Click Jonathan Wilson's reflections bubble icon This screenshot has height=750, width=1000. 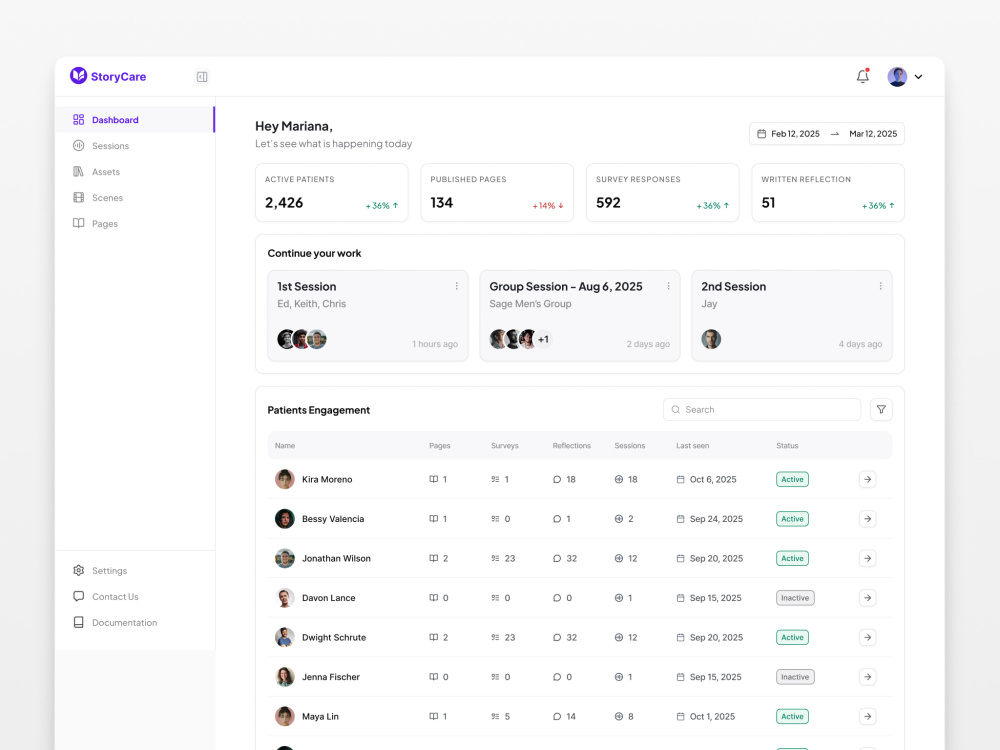pos(557,559)
